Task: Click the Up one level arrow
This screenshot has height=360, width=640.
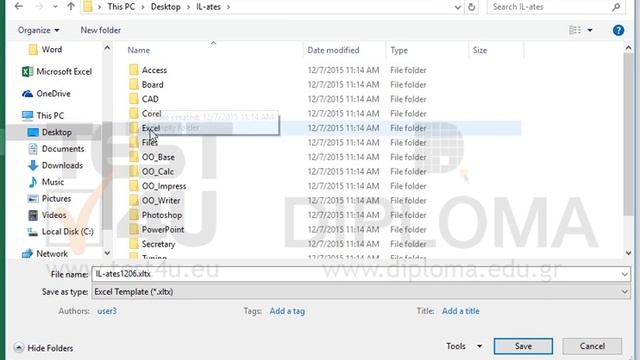Action: pyautogui.click(x=71, y=7)
